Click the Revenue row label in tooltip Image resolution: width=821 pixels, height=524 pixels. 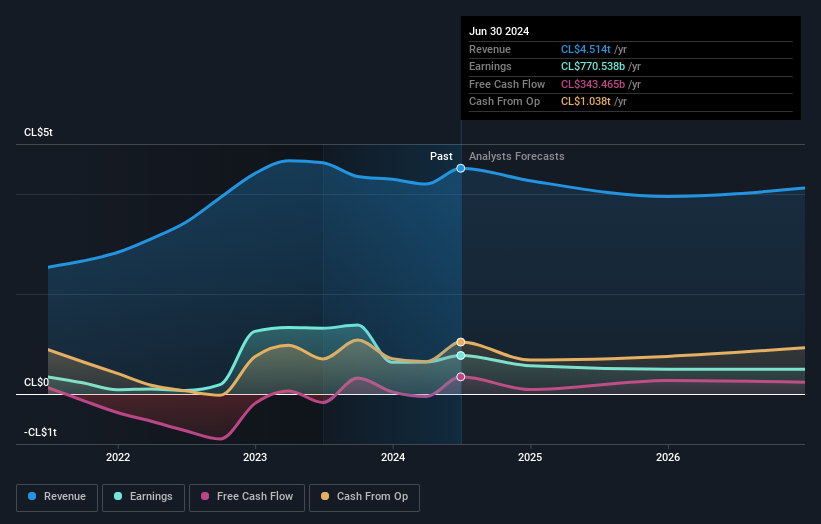click(x=490, y=49)
